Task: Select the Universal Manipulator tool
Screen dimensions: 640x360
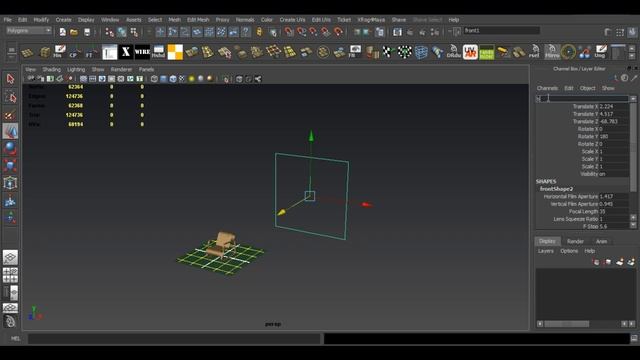Action: (x=10, y=183)
